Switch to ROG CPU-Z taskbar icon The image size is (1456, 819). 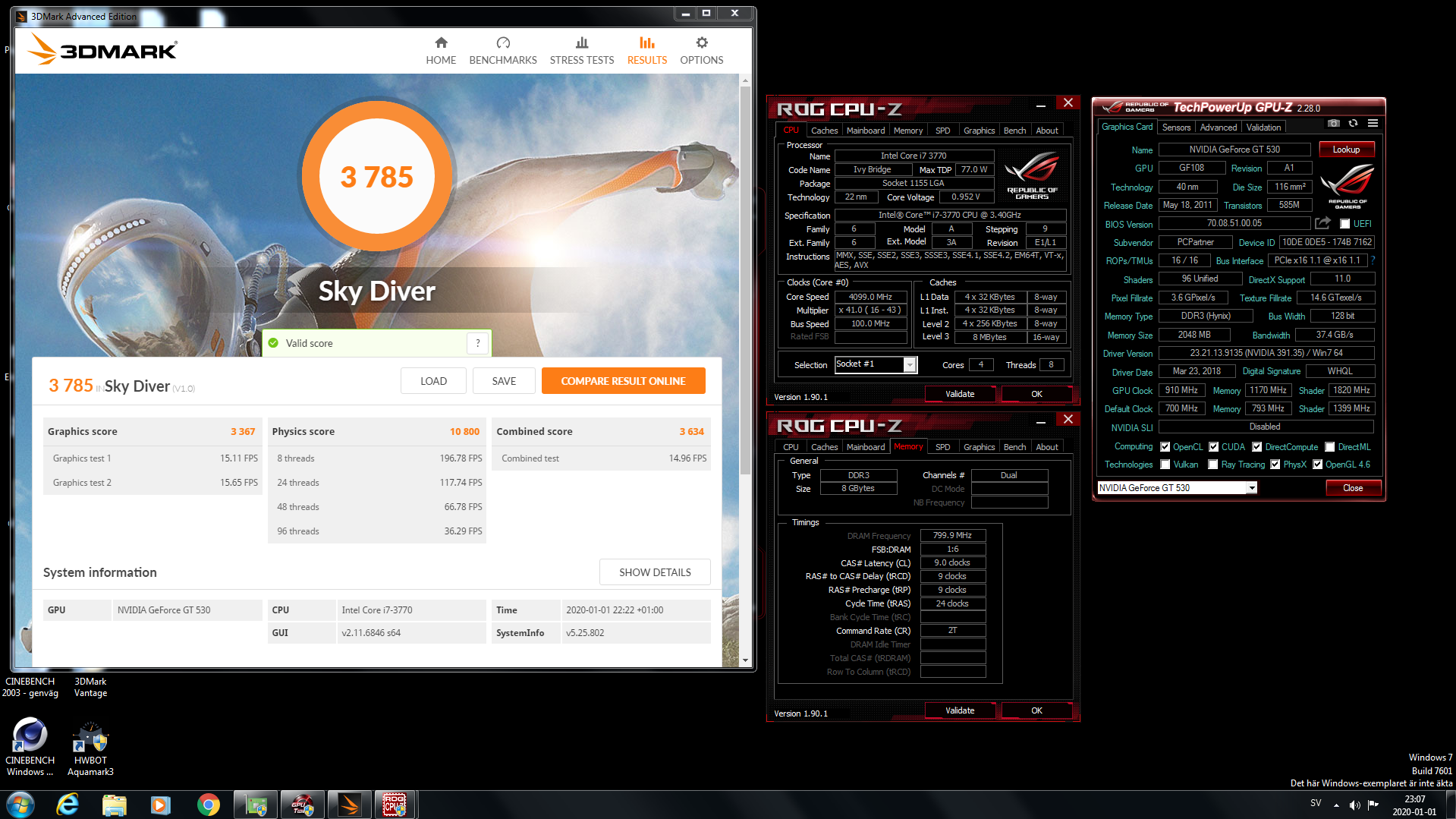coord(395,805)
